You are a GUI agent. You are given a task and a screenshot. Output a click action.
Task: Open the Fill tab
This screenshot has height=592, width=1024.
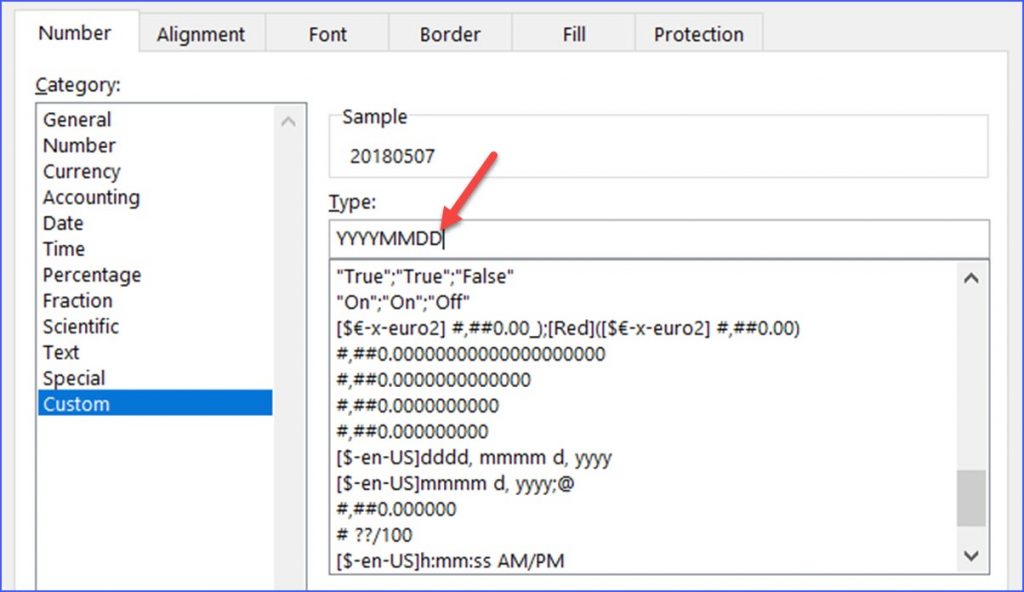[573, 33]
